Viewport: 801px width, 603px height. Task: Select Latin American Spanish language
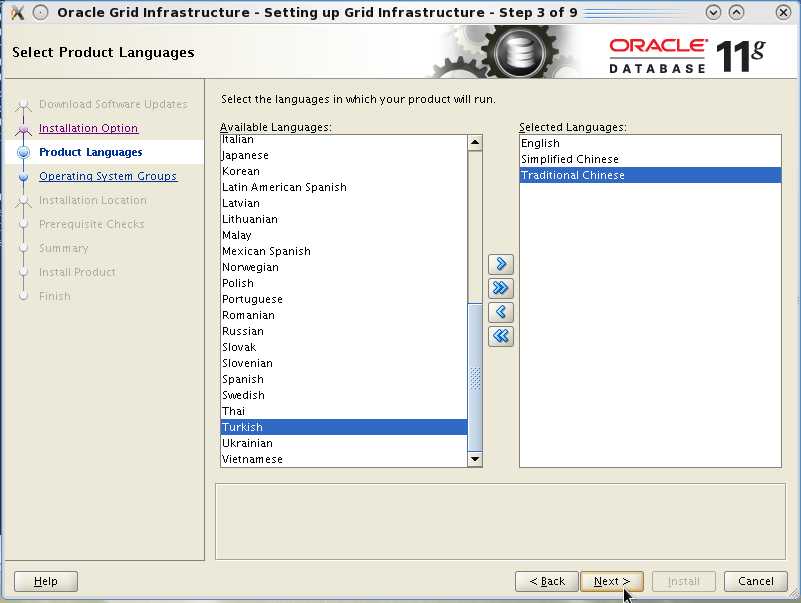344,187
